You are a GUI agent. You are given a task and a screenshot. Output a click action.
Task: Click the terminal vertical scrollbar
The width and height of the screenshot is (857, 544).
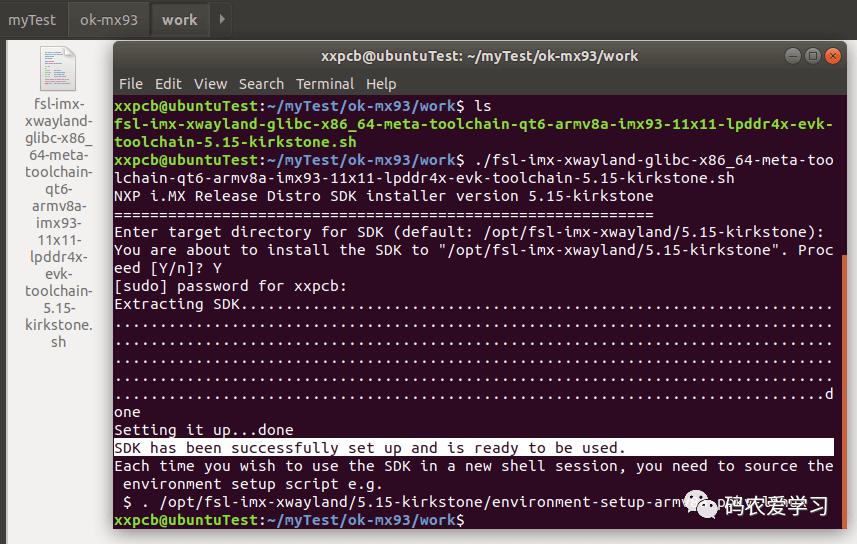(x=843, y=391)
